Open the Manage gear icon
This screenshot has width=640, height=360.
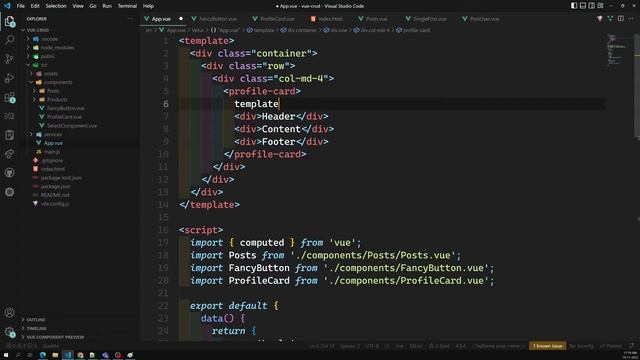click(9, 332)
